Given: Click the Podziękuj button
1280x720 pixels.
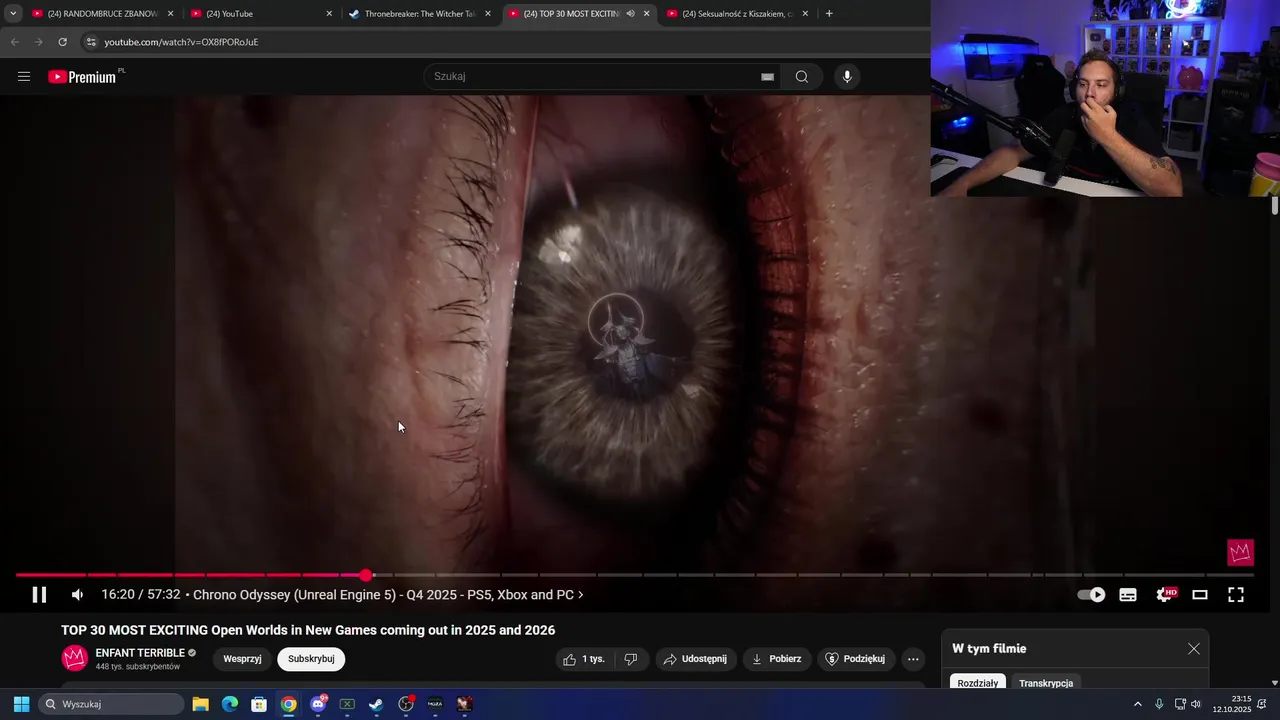Looking at the screenshot, I should 856,659.
